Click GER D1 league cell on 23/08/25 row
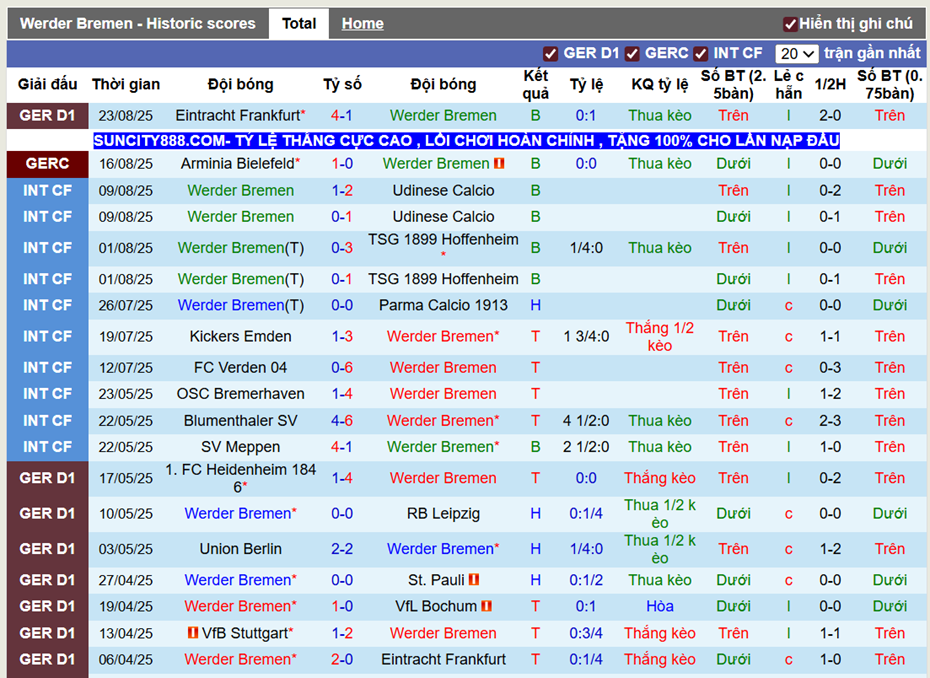This screenshot has height=678, width=930. point(47,116)
